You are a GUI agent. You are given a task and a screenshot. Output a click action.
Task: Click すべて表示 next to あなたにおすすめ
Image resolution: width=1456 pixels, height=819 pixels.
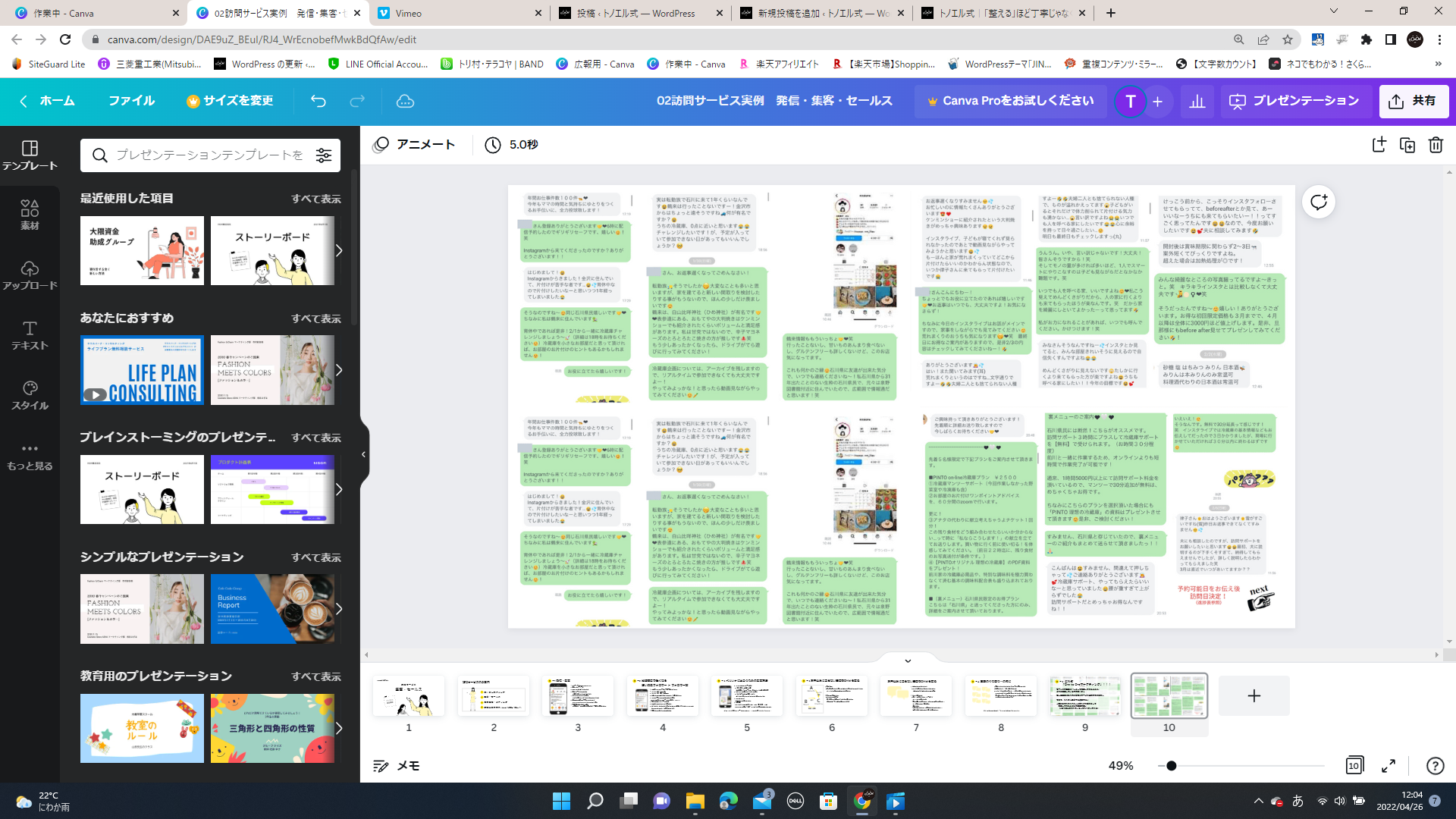(315, 318)
